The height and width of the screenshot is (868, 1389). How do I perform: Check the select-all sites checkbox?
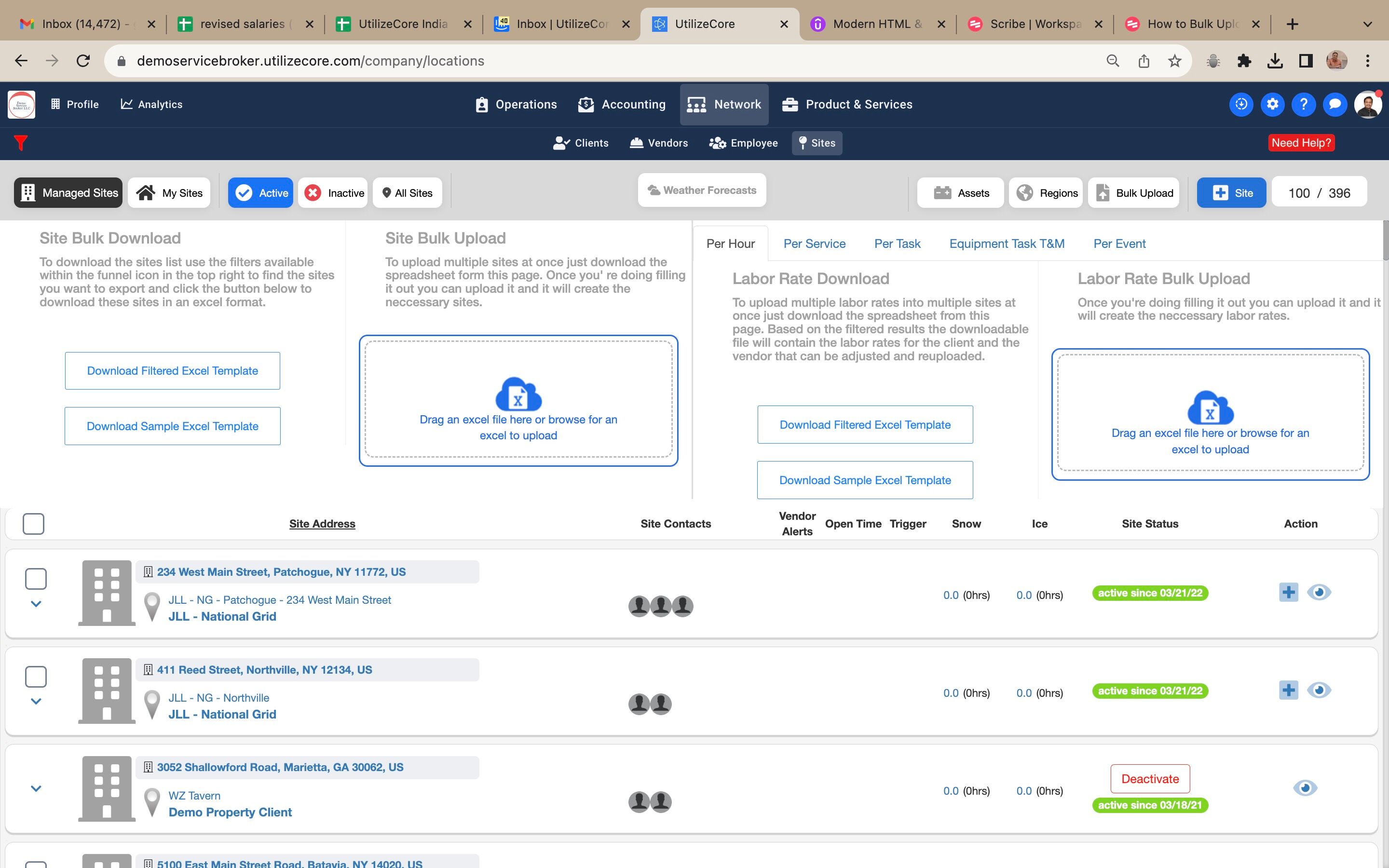pos(33,524)
